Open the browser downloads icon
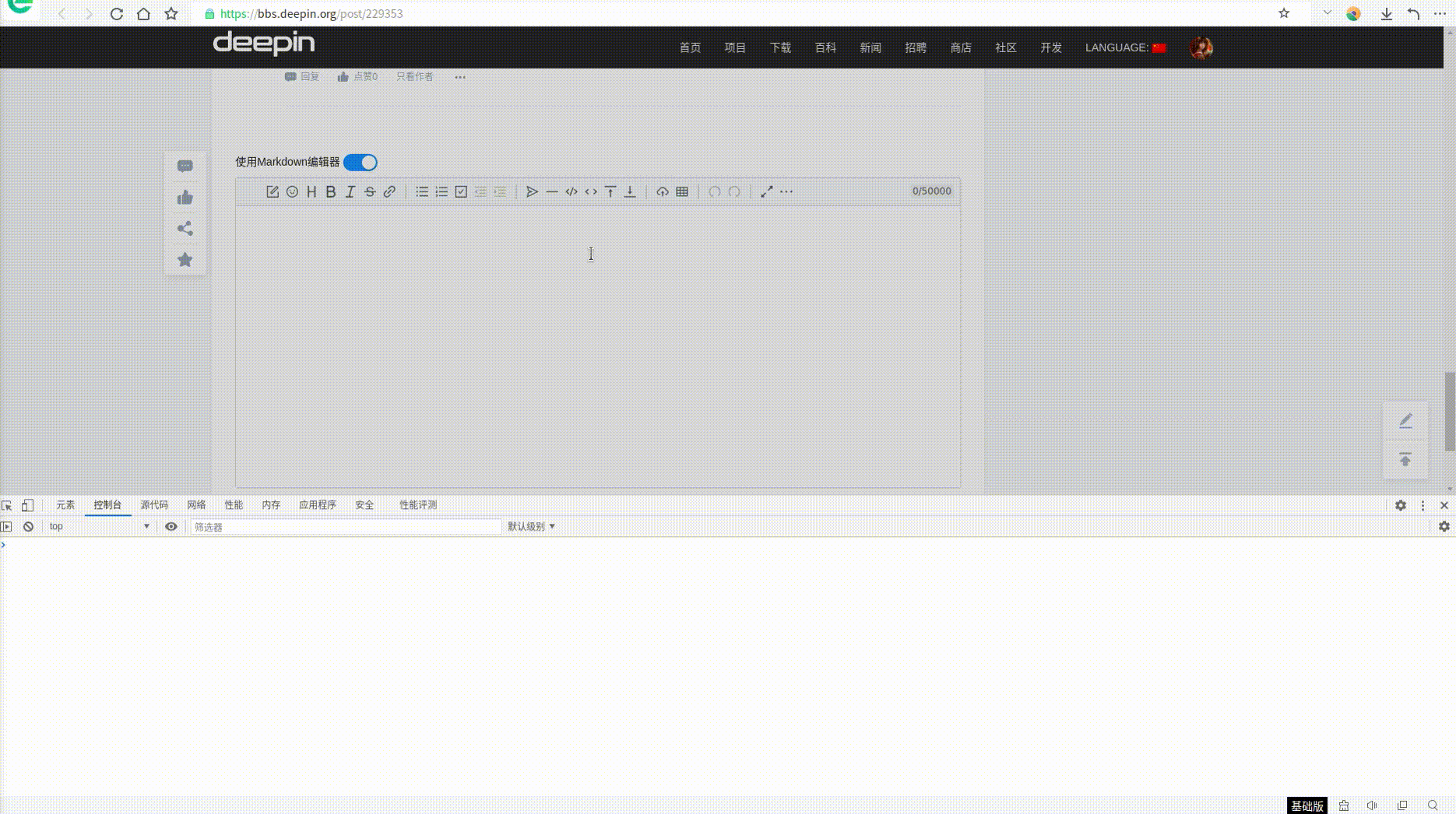 pyautogui.click(x=1387, y=13)
